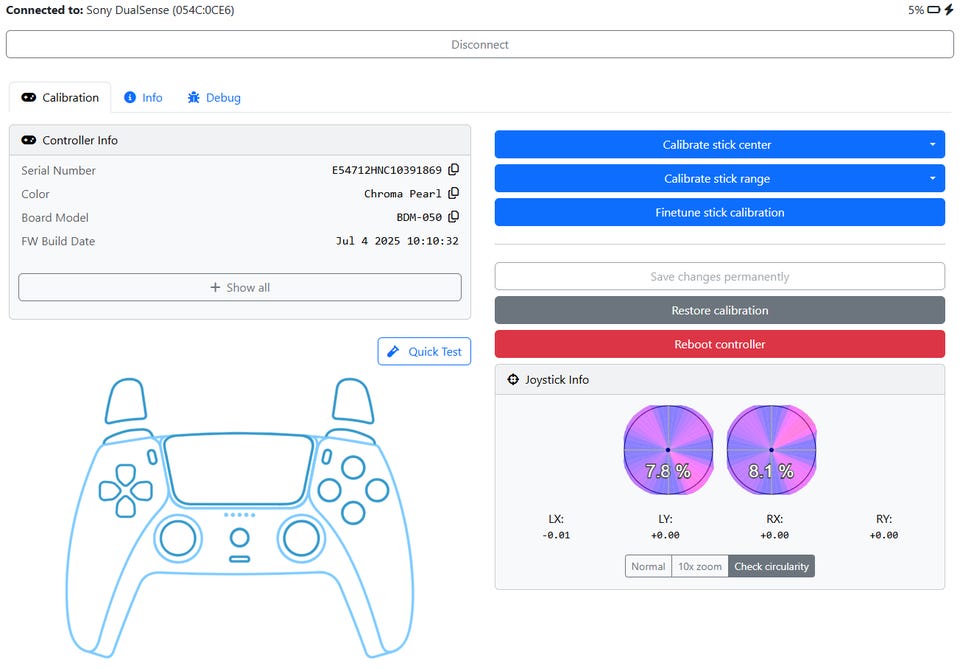Click the 5% battery level text
The height and width of the screenshot is (668, 960).
pyautogui.click(x=916, y=10)
